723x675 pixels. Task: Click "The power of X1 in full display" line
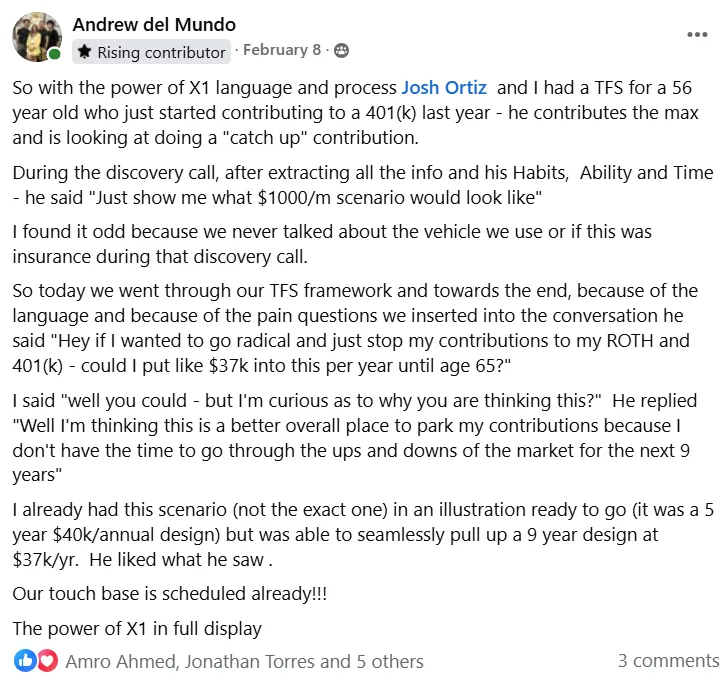click(137, 628)
